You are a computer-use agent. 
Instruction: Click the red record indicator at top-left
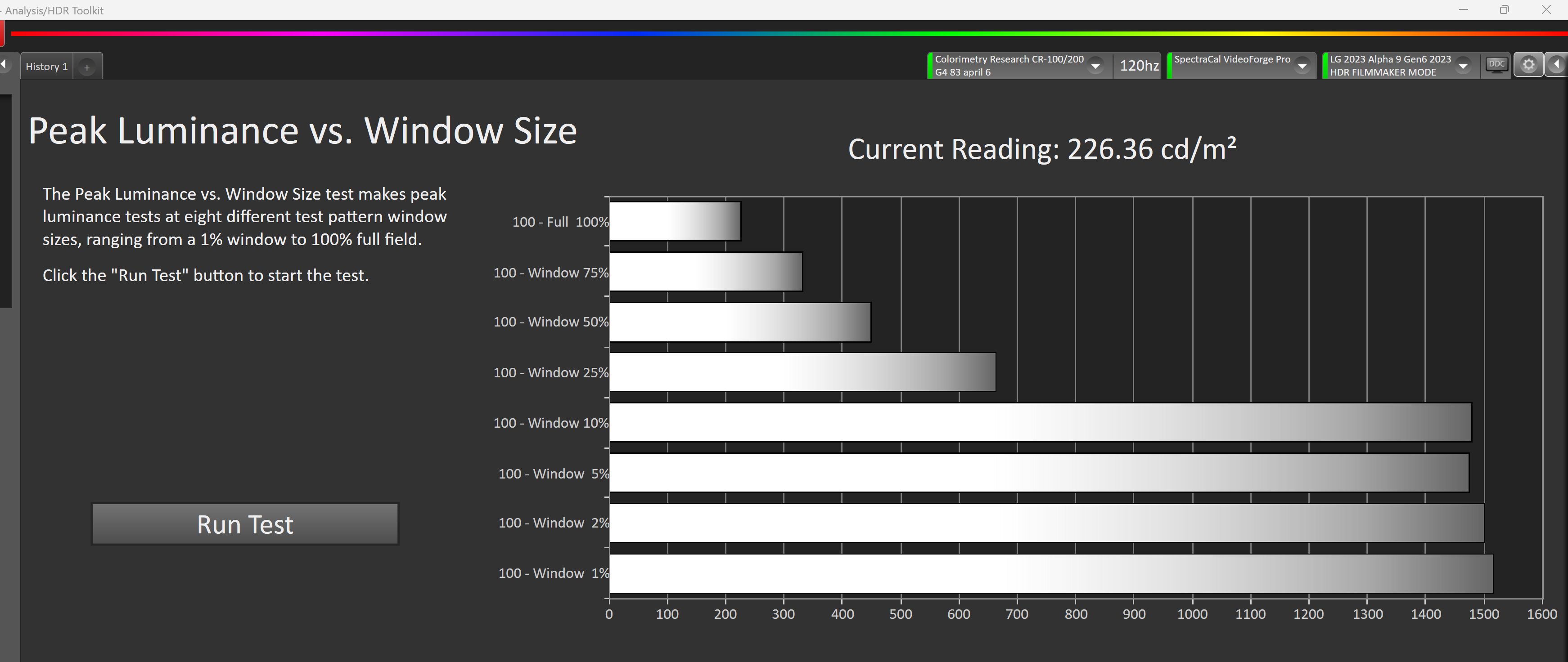point(2,33)
